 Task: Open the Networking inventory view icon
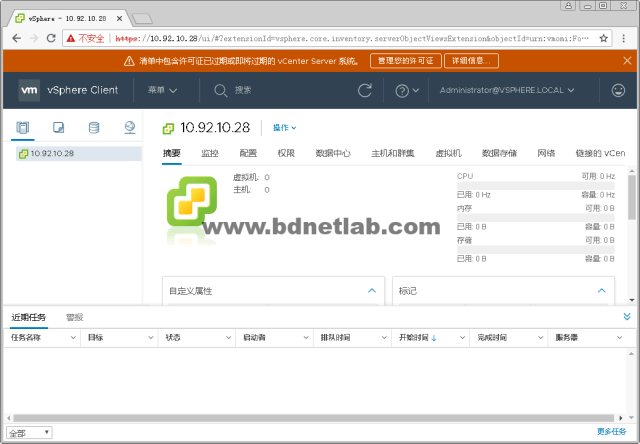point(130,128)
